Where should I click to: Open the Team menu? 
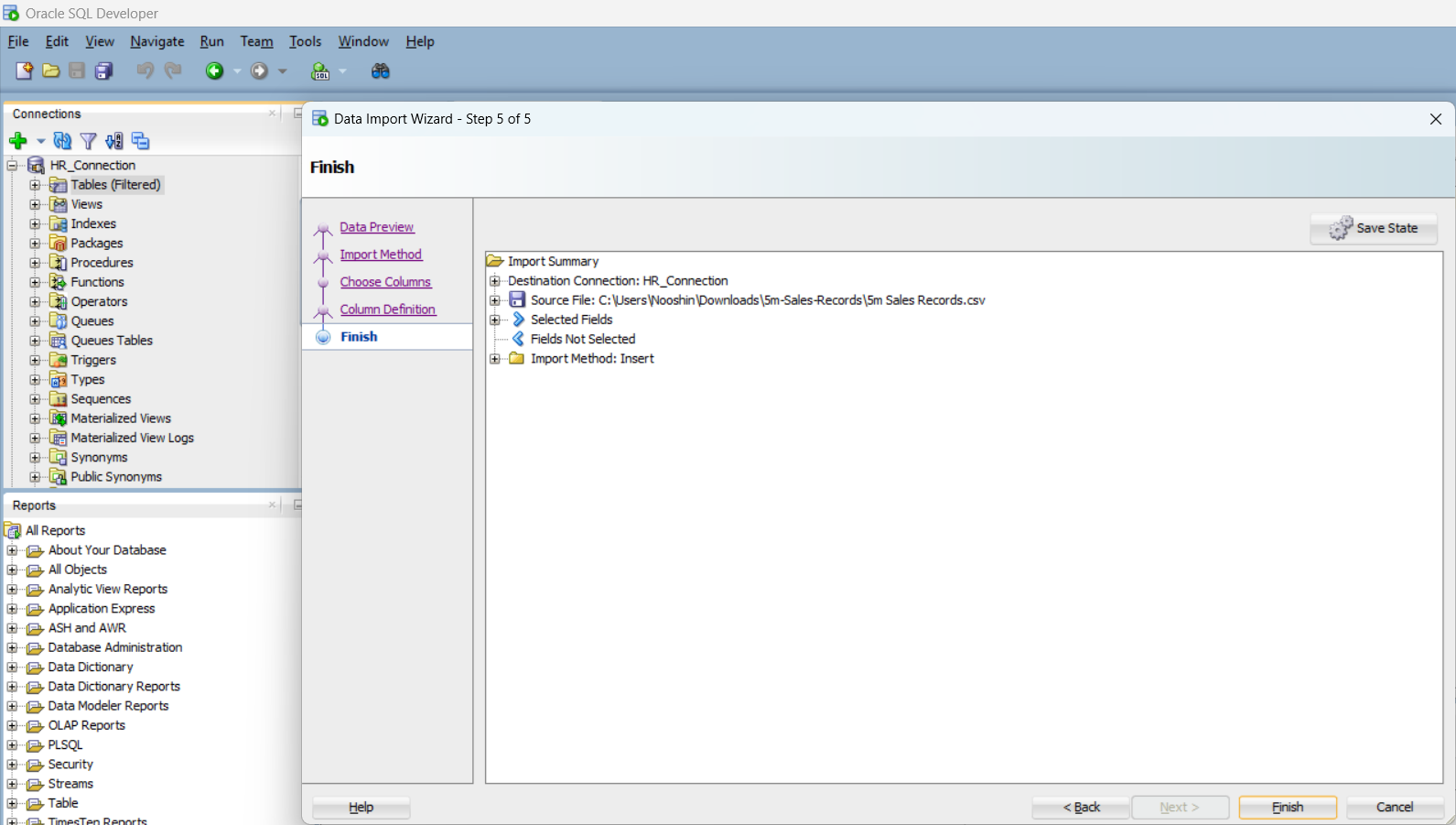click(x=256, y=41)
